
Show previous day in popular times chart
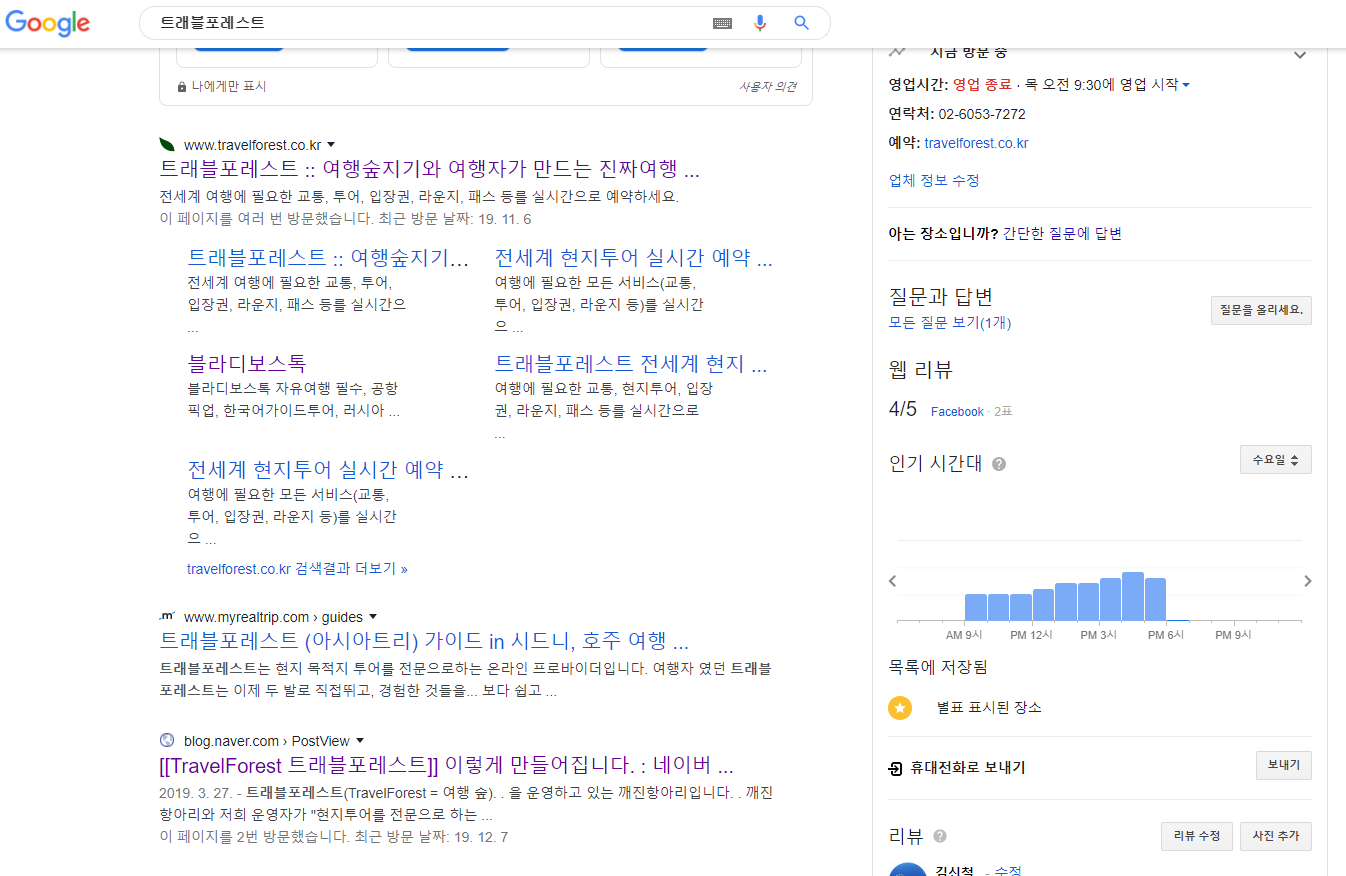pyautogui.click(x=893, y=581)
